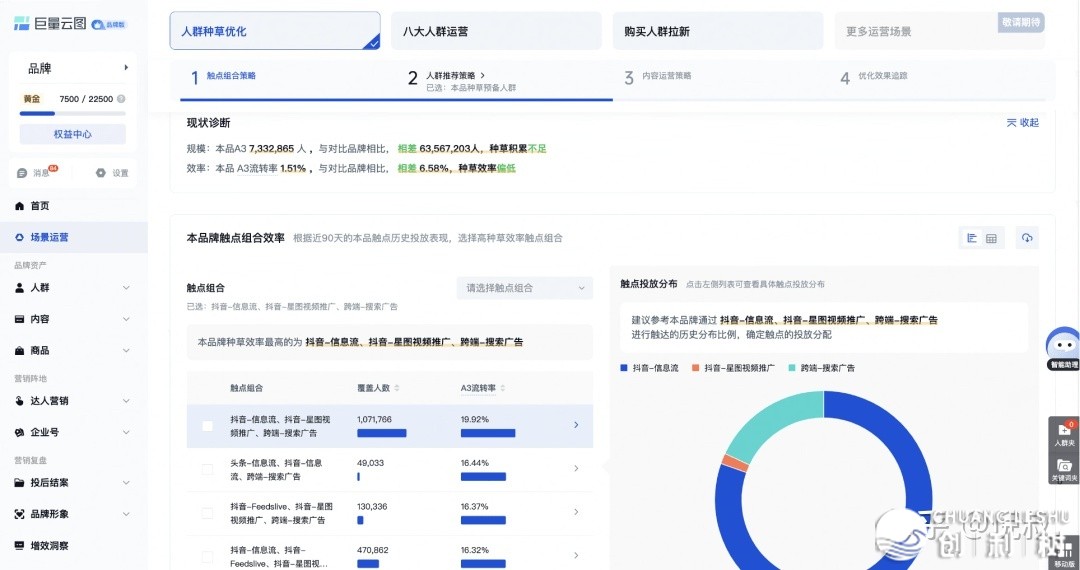Open 场景运营 in sidebar
The width and height of the screenshot is (1080, 570).
(x=74, y=238)
